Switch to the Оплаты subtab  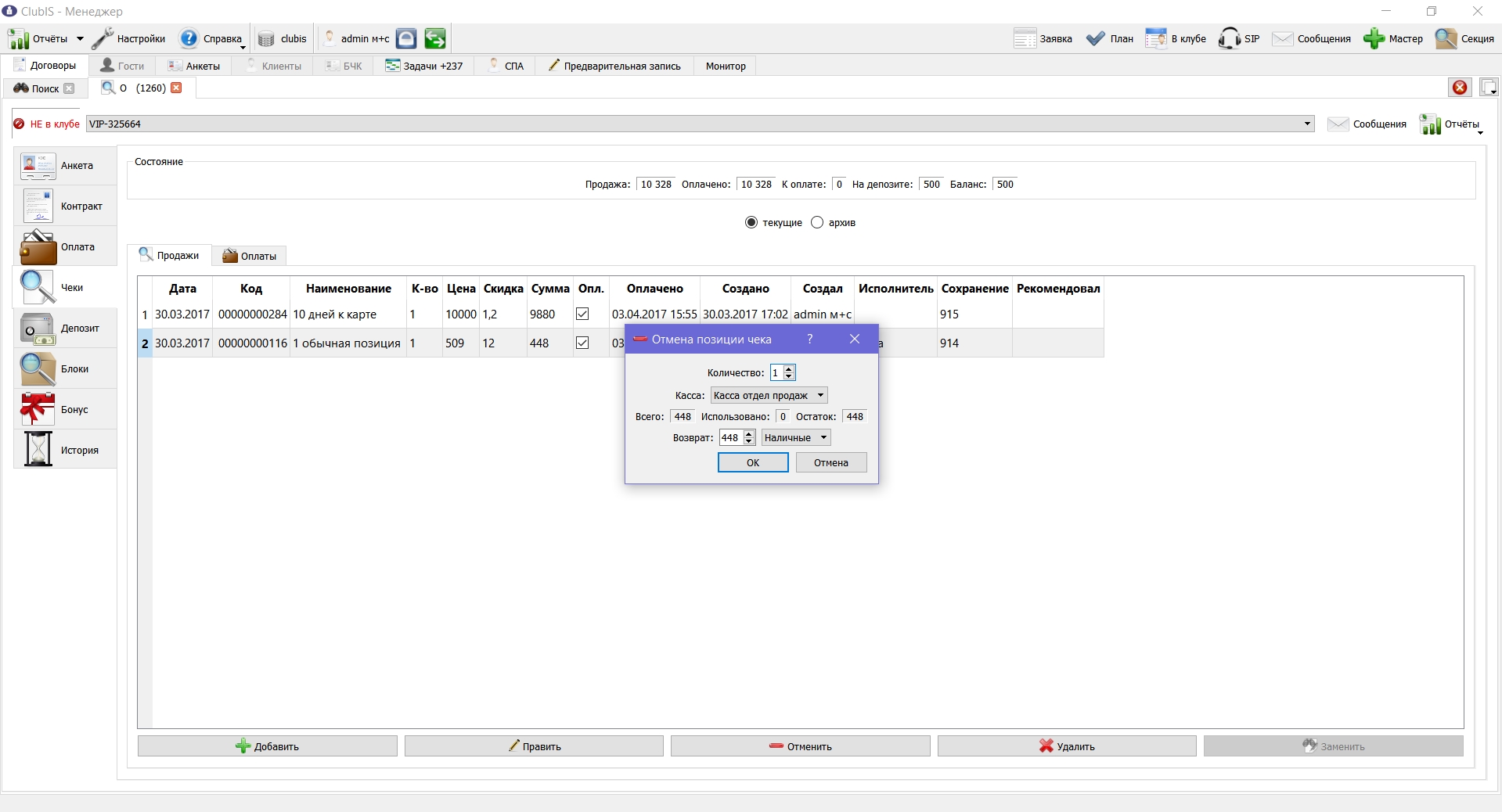tap(250, 256)
